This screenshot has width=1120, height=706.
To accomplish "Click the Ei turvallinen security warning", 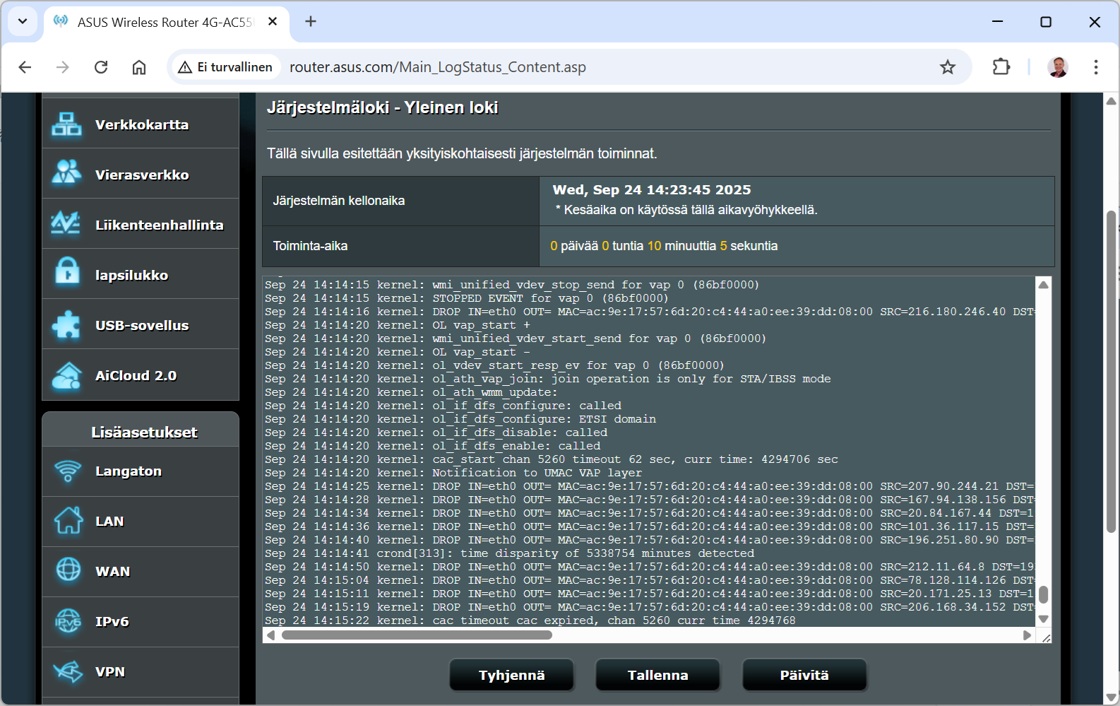I will (225, 67).
